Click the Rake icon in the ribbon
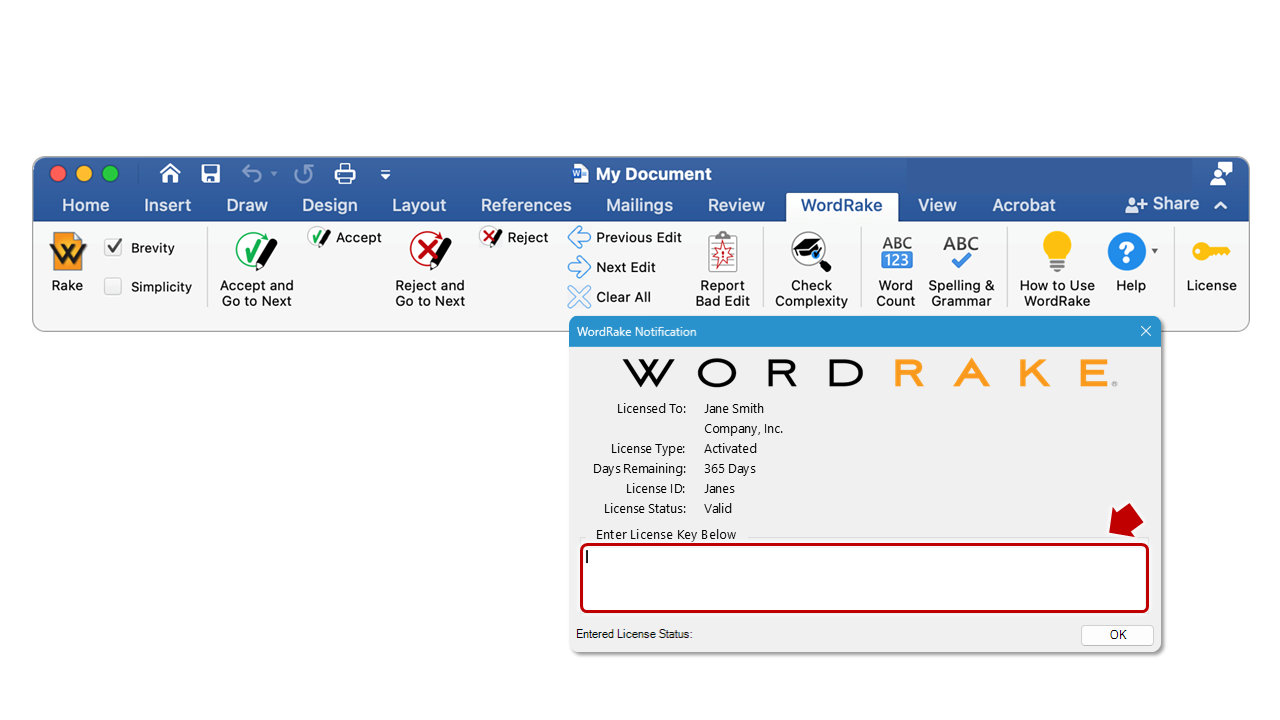 [x=67, y=252]
